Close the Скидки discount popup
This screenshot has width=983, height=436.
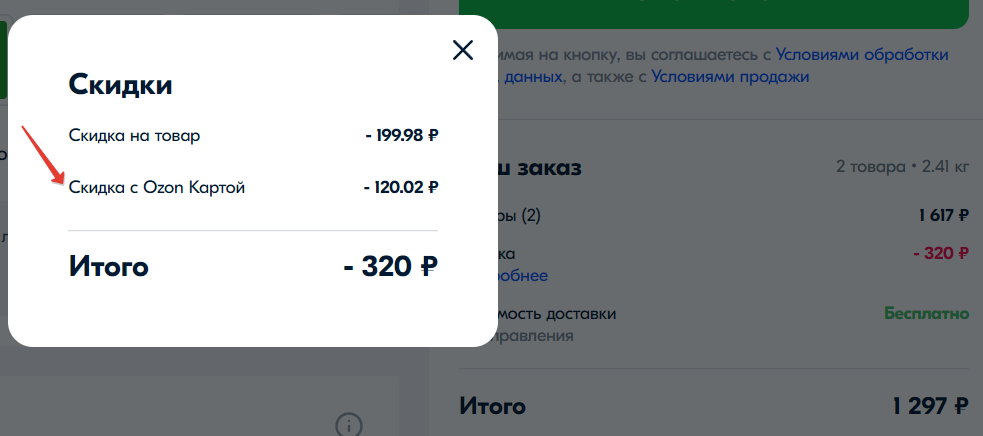click(x=462, y=50)
